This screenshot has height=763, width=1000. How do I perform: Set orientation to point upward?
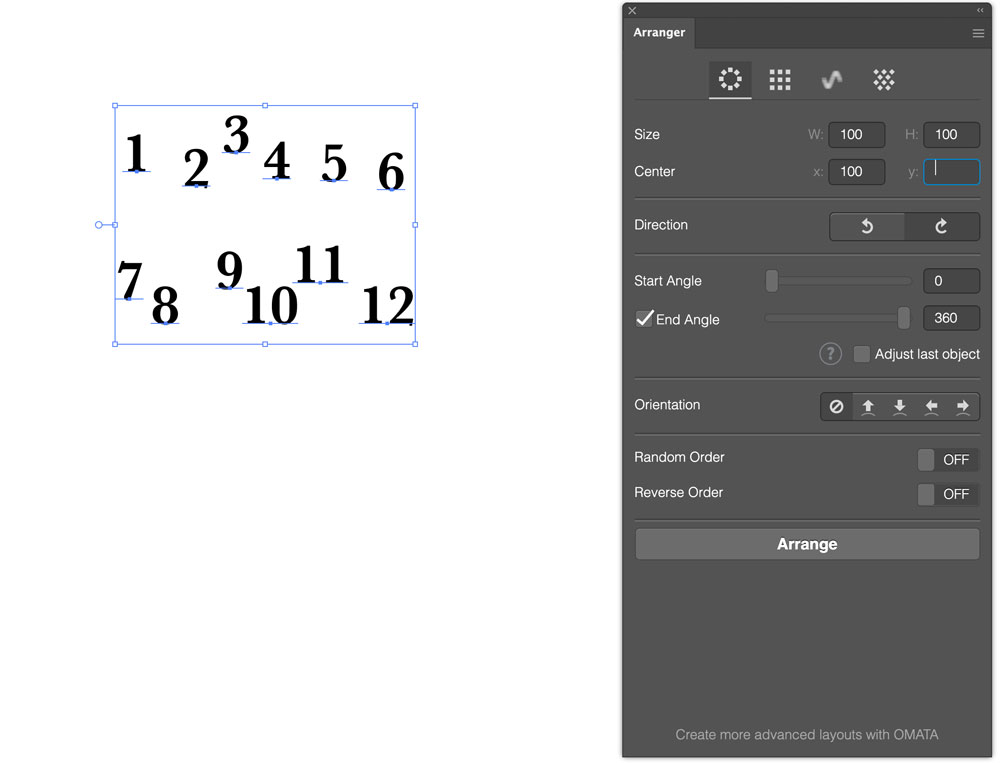868,406
